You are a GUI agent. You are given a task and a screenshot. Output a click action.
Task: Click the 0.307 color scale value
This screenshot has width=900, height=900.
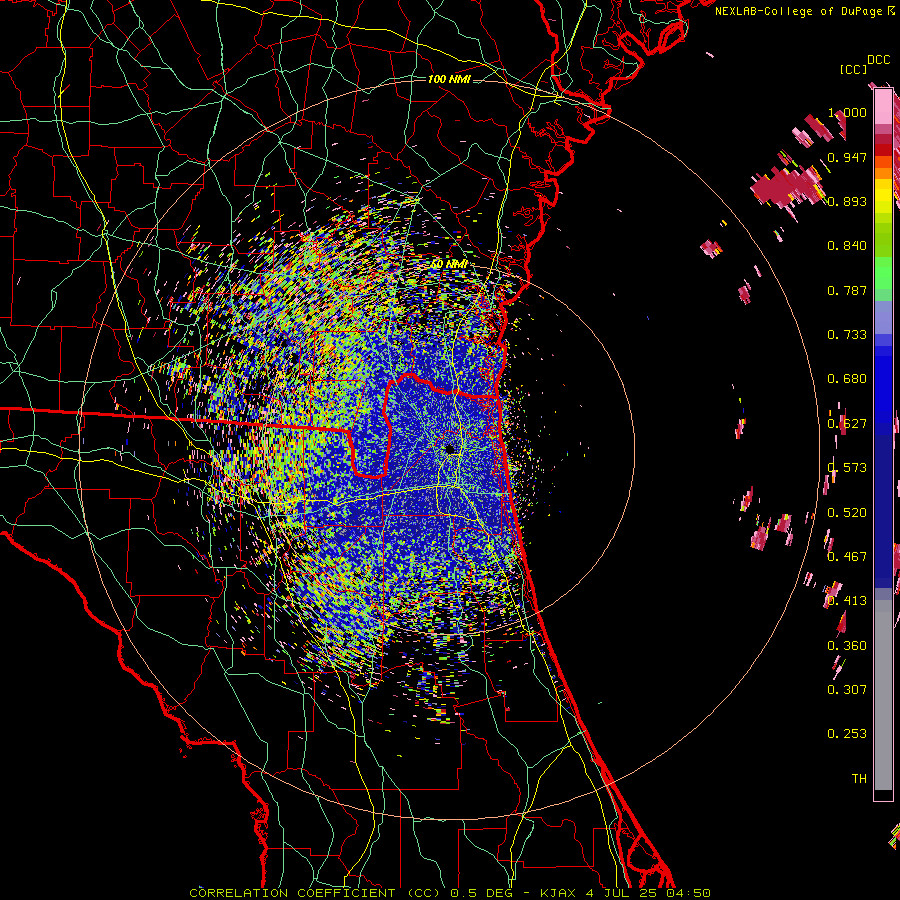point(847,690)
